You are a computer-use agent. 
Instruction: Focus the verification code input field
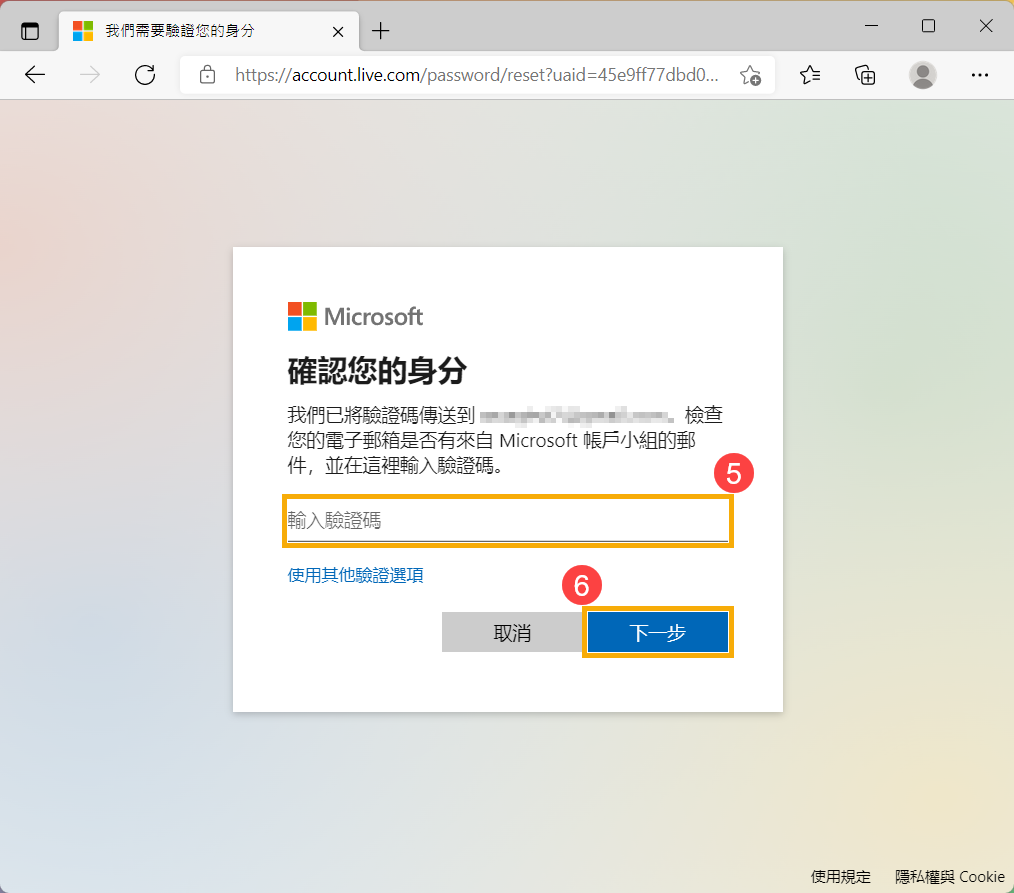tap(508, 521)
